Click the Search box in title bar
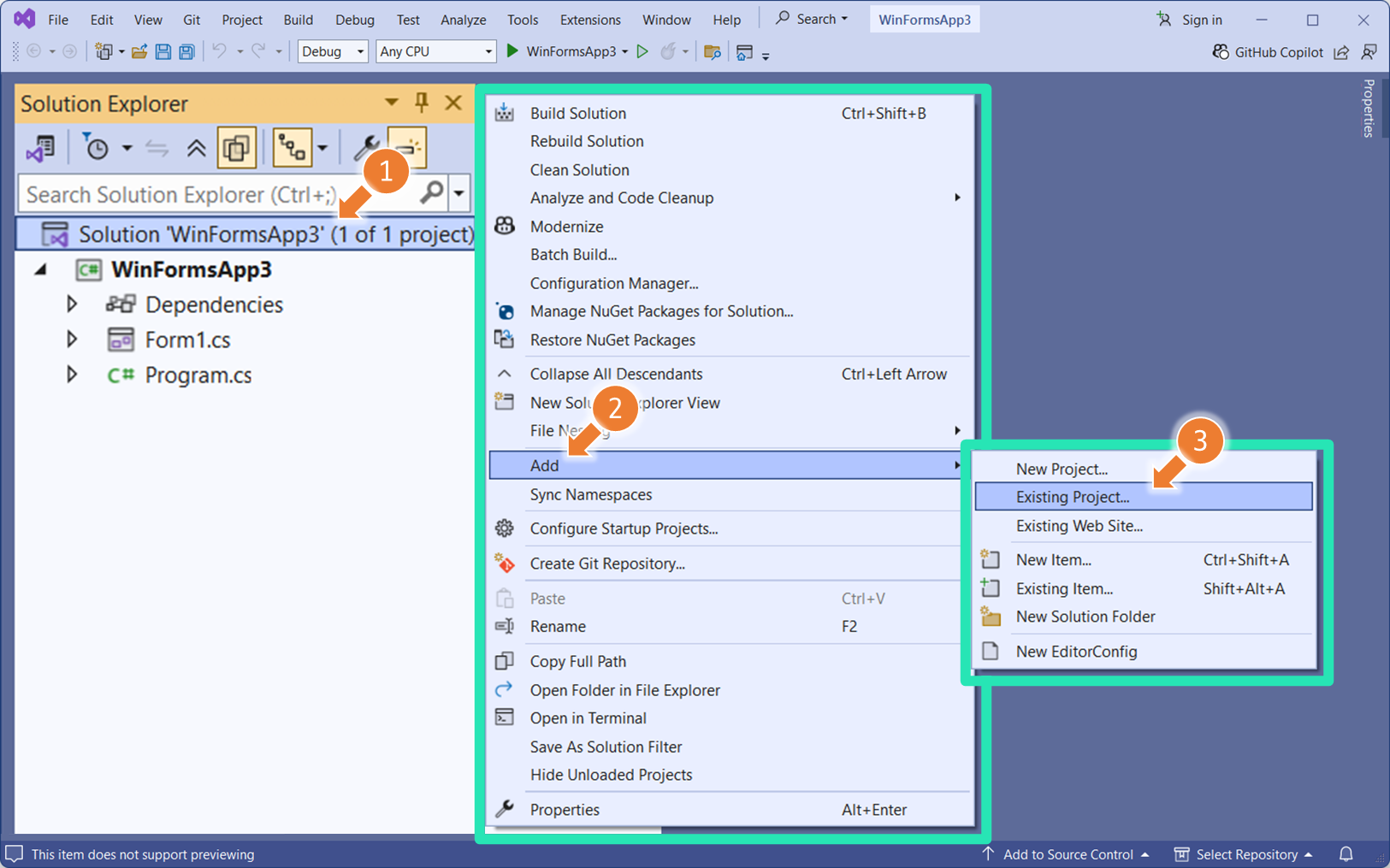Viewport: 1390px width, 868px height. click(x=812, y=19)
